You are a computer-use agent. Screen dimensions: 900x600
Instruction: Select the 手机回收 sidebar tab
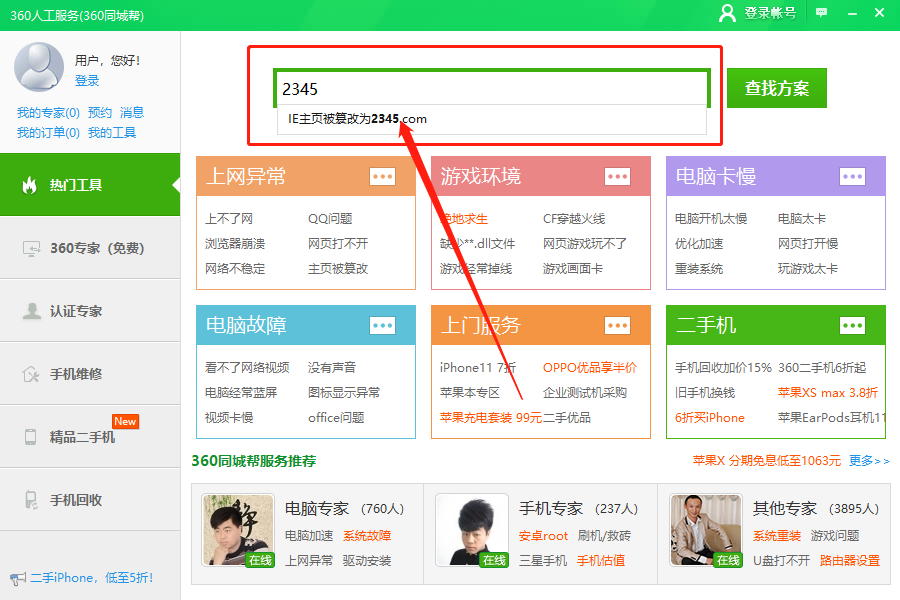pos(90,500)
